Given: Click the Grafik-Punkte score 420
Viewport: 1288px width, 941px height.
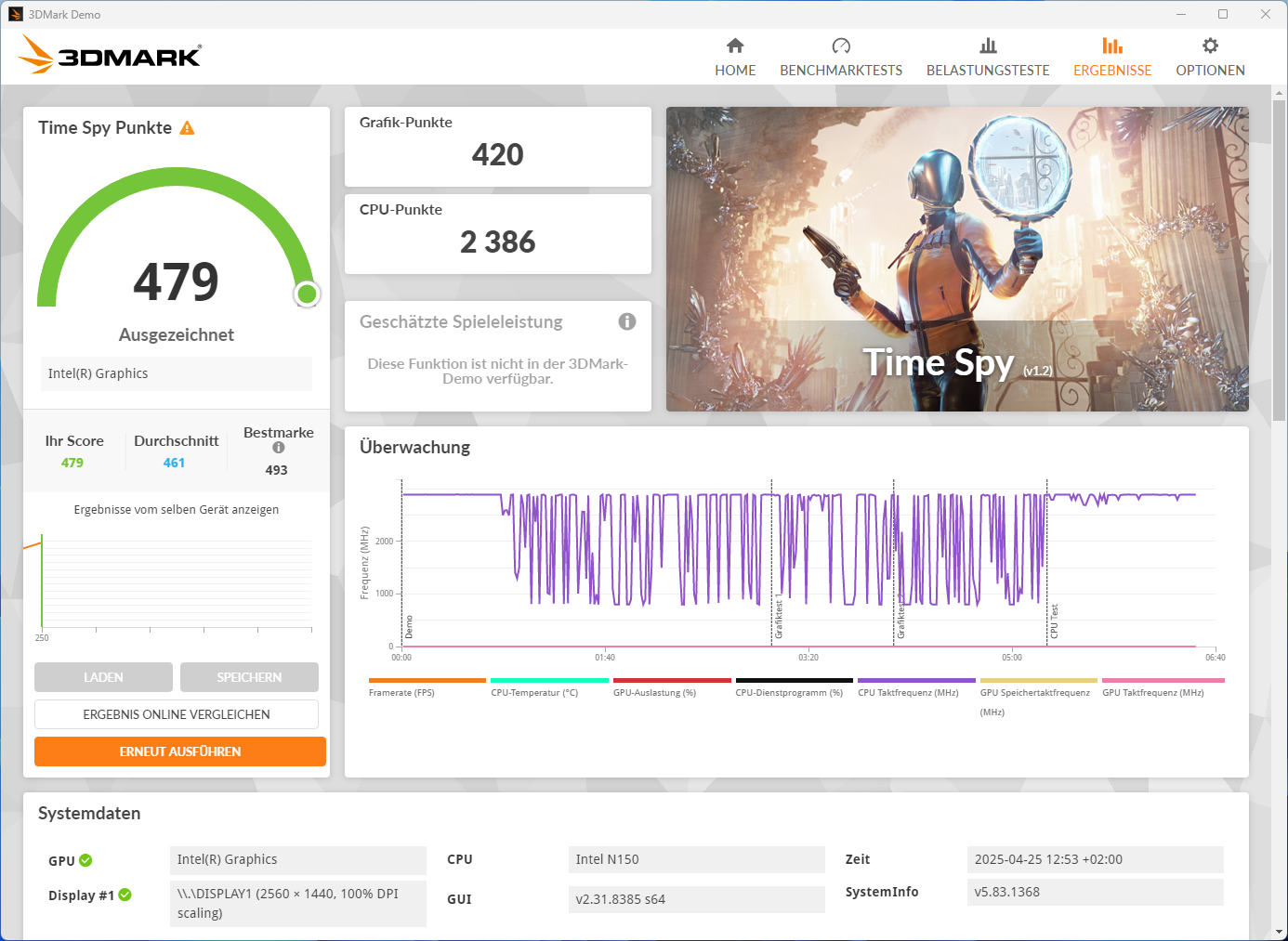Looking at the screenshot, I should click(x=498, y=154).
